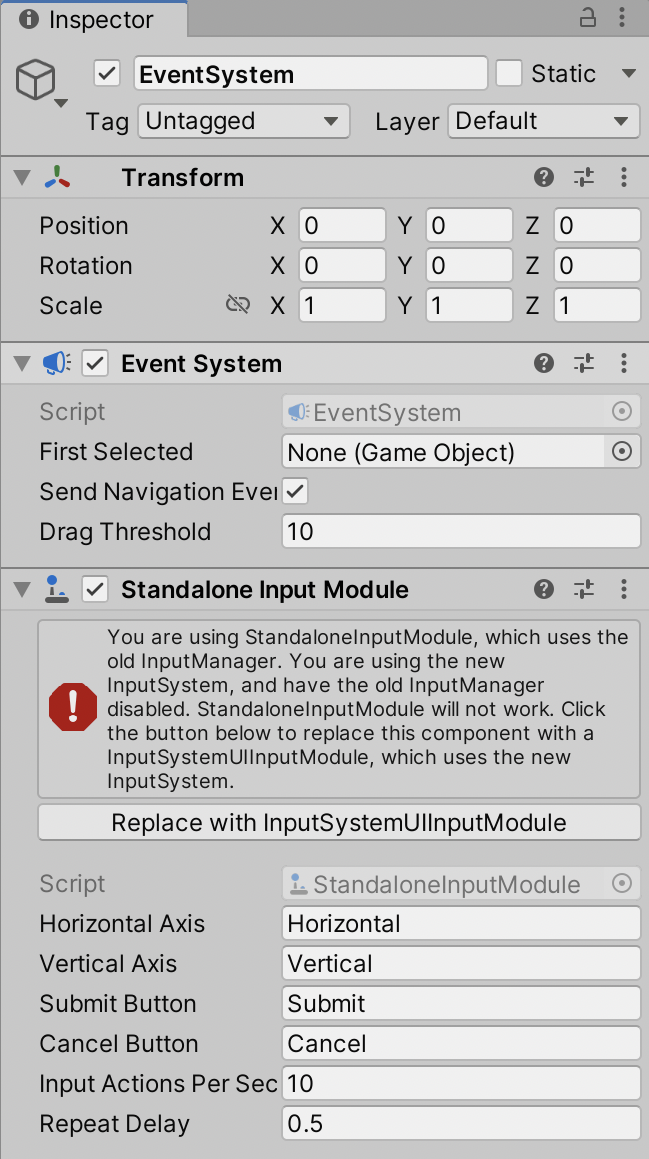The image size is (649, 1159).
Task: Click the Inspector lock icon
Action: (588, 18)
